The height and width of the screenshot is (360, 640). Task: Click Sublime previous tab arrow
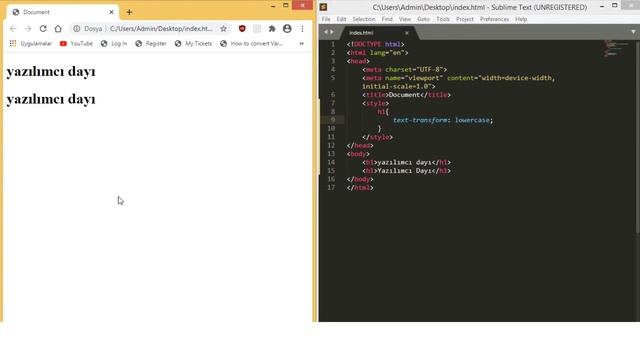tap(326, 32)
